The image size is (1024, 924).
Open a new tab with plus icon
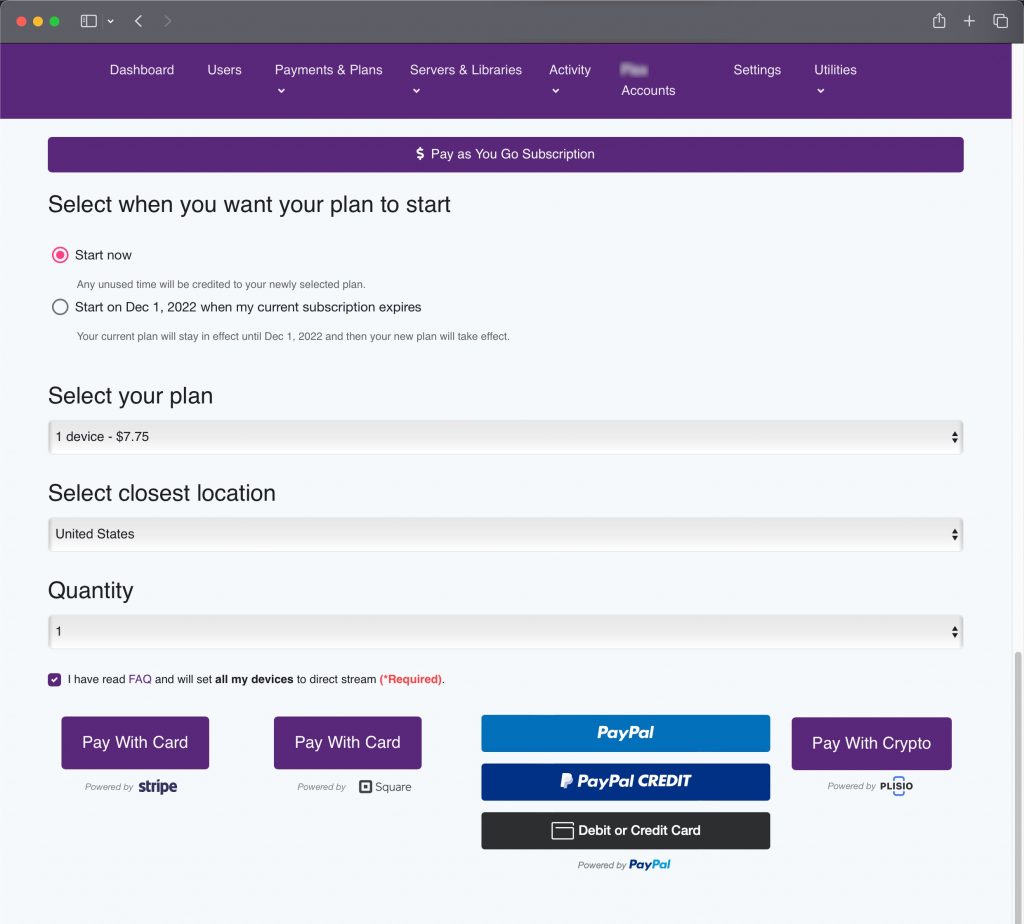[969, 21]
